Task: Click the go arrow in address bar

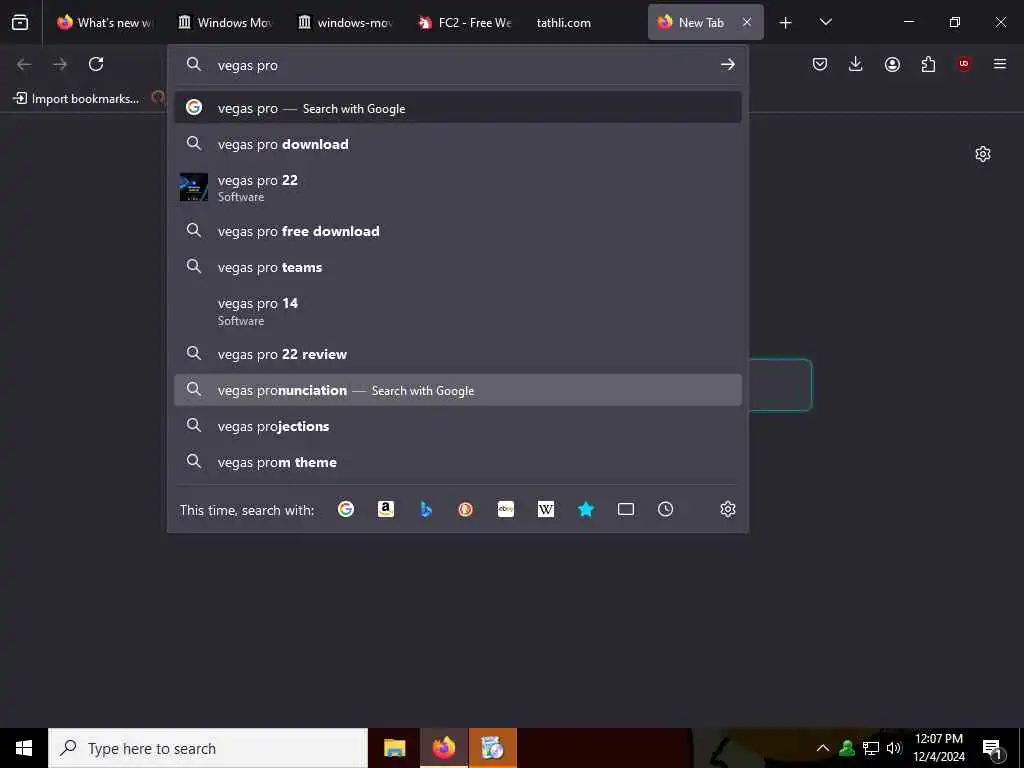Action: [728, 64]
